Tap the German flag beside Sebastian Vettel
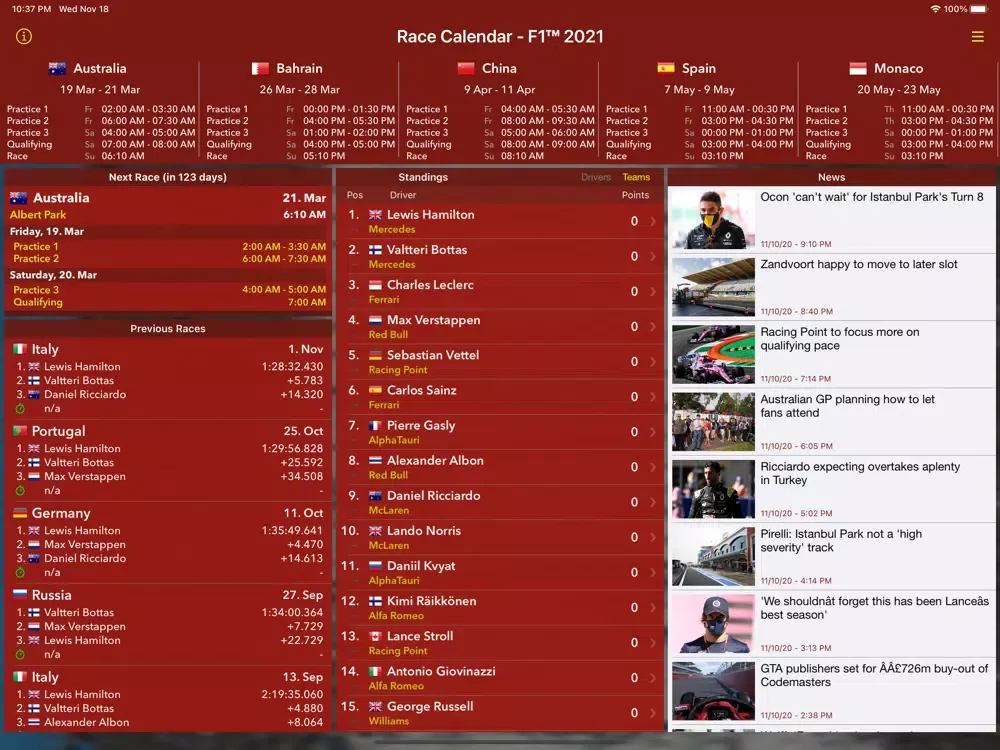This screenshot has height=750, width=1000. coord(375,355)
